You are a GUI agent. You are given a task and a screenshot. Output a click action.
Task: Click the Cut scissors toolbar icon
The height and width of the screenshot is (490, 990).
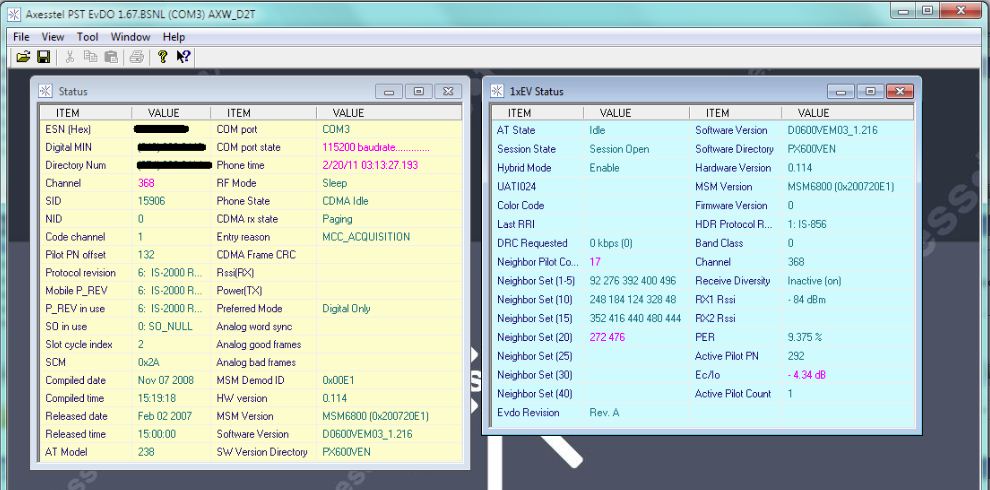coord(72,57)
